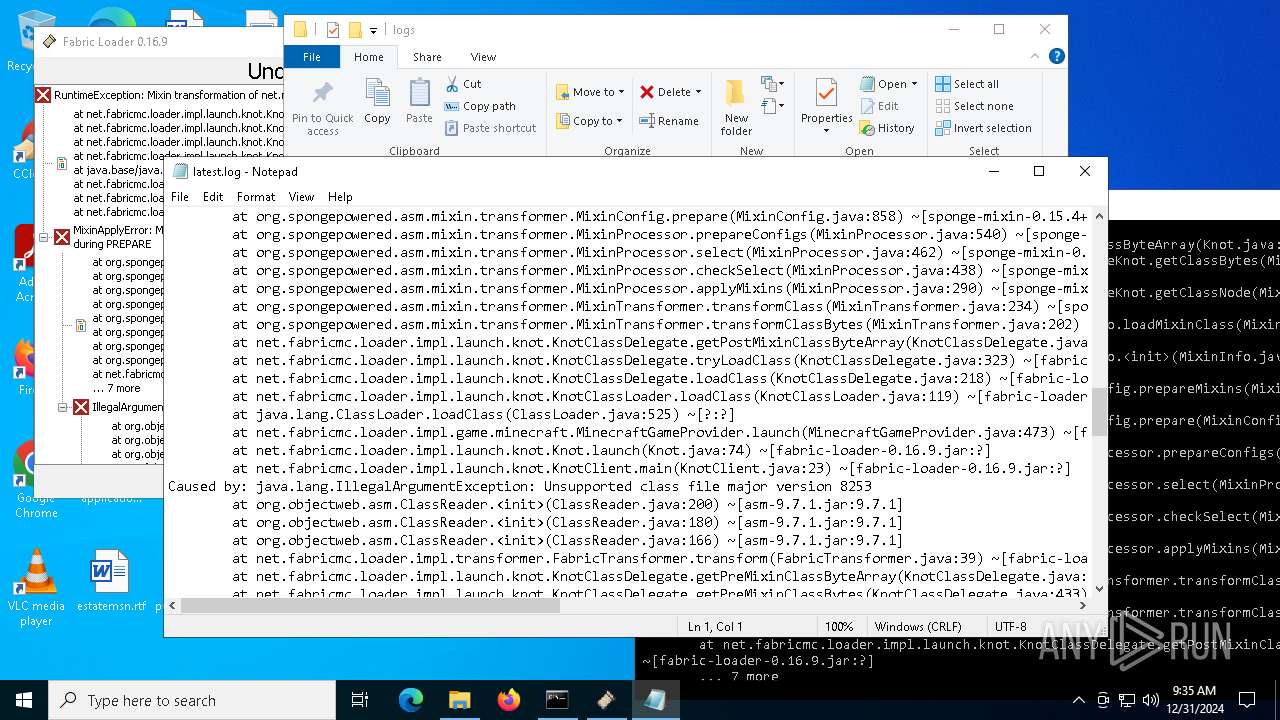Open File Explorer from the taskbar
The height and width of the screenshot is (720, 1280).
pyautogui.click(x=459, y=700)
